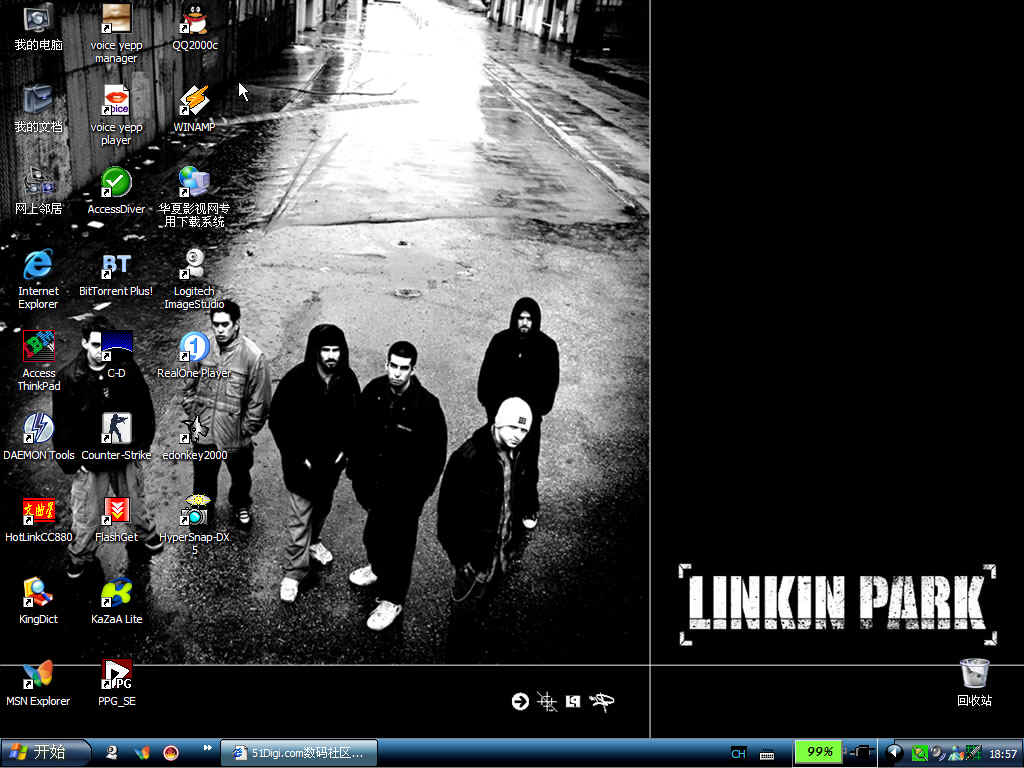
Task: Select the voice yepp manager shortcut
Action: (x=116, y=34)
